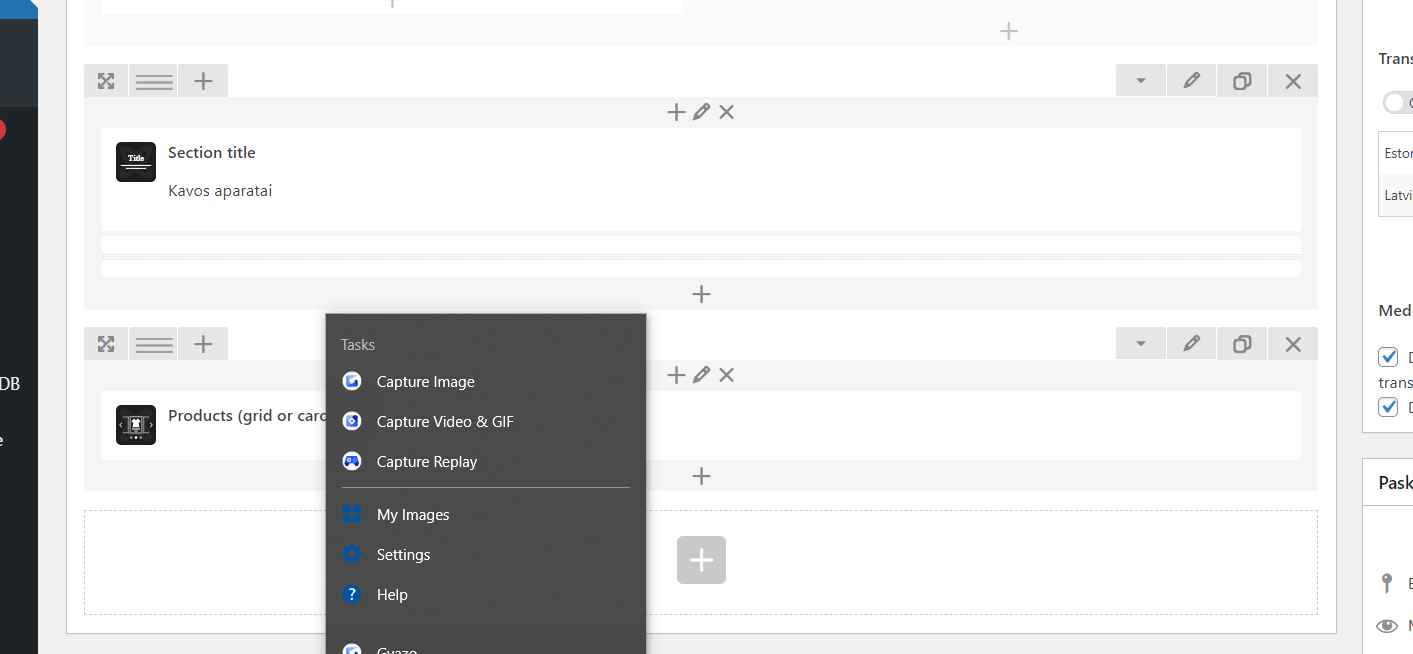Flip the translation toggle switch in the sidebar
1413x654 pixels.
click(x=1398, y=103)
